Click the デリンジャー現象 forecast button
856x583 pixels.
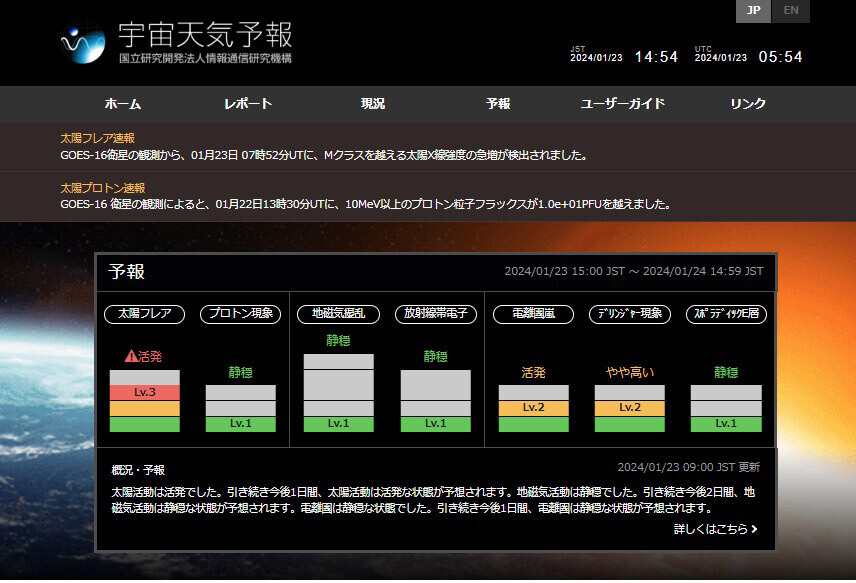click(630, 314)
